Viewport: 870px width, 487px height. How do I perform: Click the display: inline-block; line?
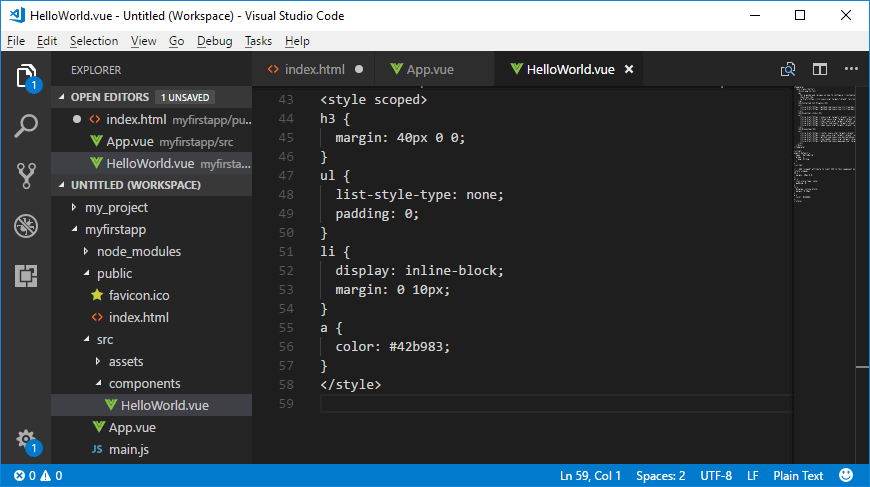[x=419, y=271]
